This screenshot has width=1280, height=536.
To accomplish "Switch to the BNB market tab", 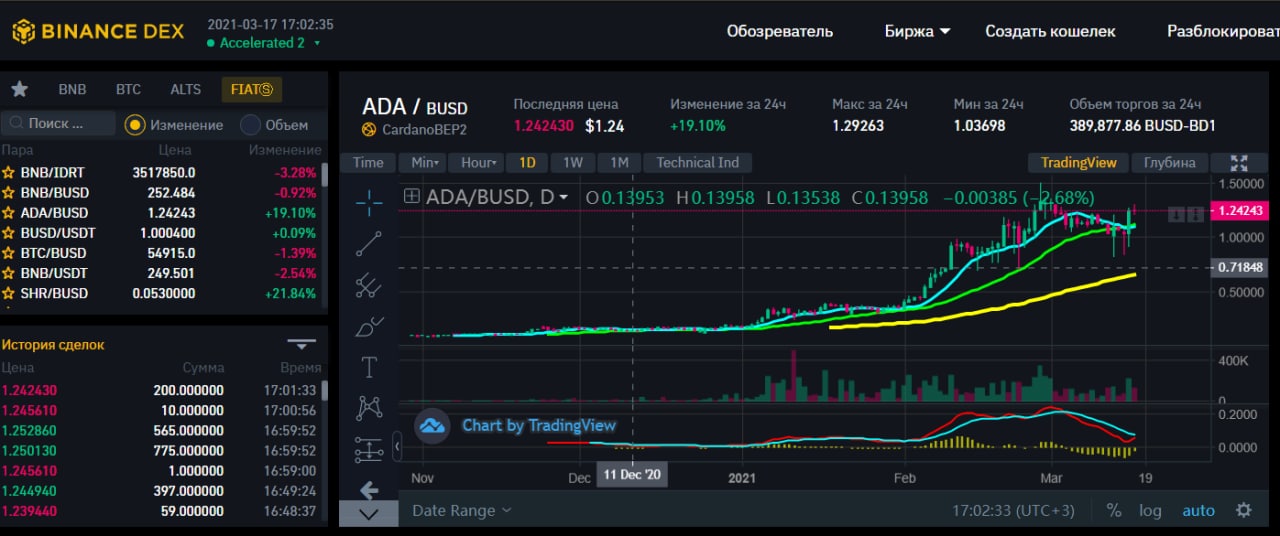I will 72,89.
